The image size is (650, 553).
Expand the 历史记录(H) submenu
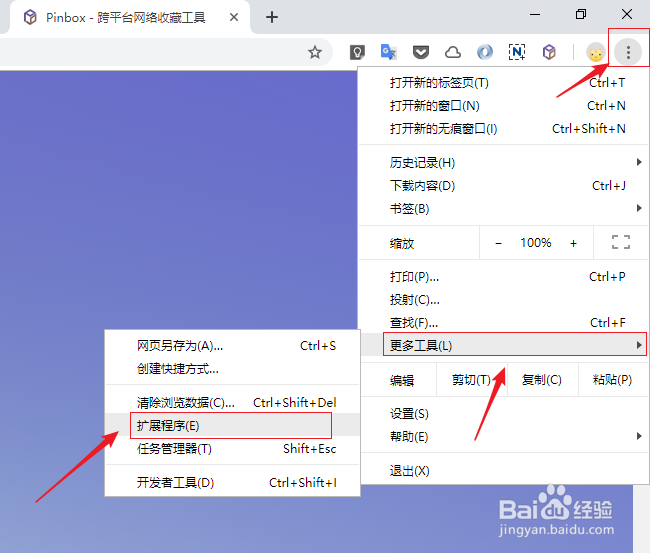coord(503,163)
